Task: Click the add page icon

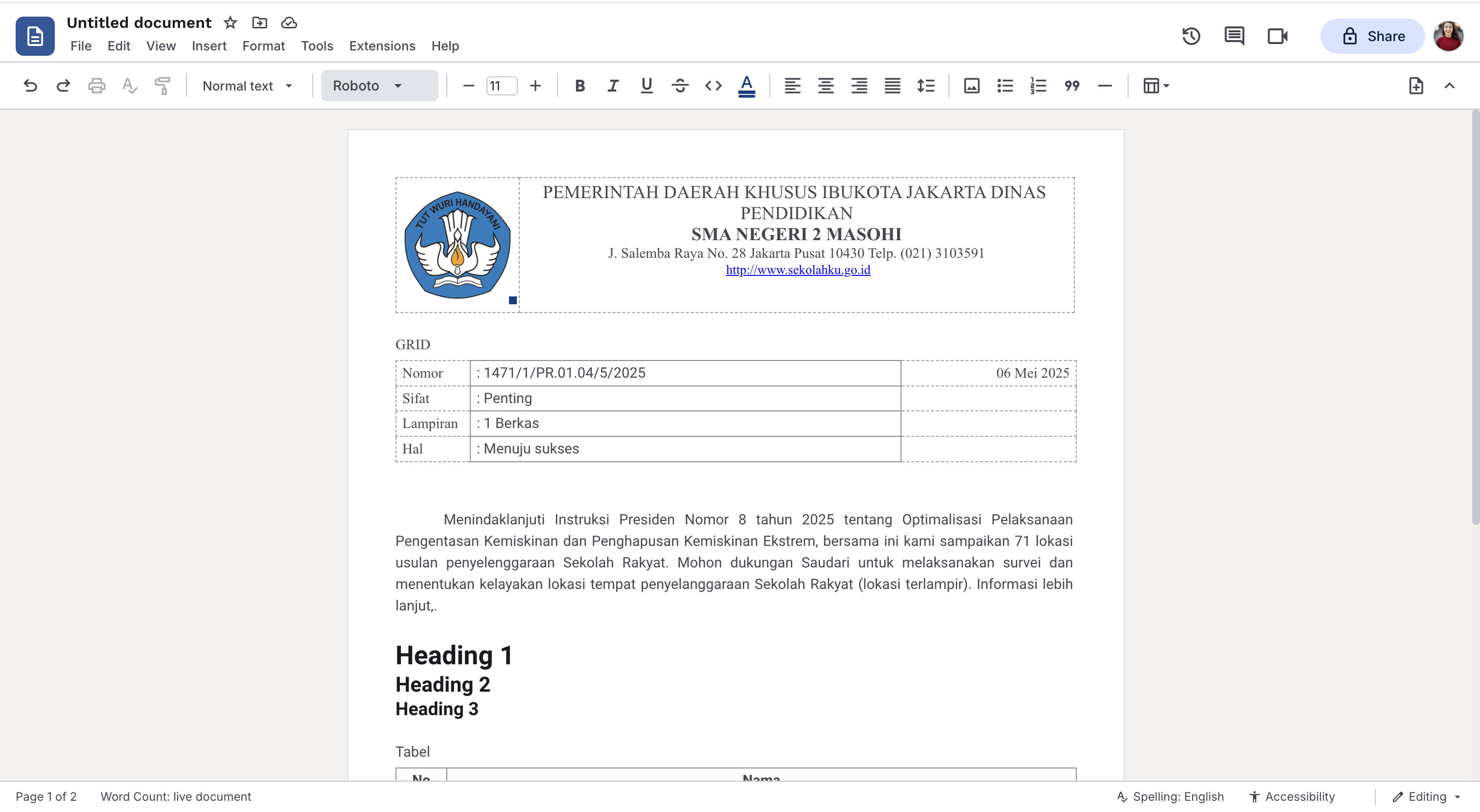Action: (1416, 86)
